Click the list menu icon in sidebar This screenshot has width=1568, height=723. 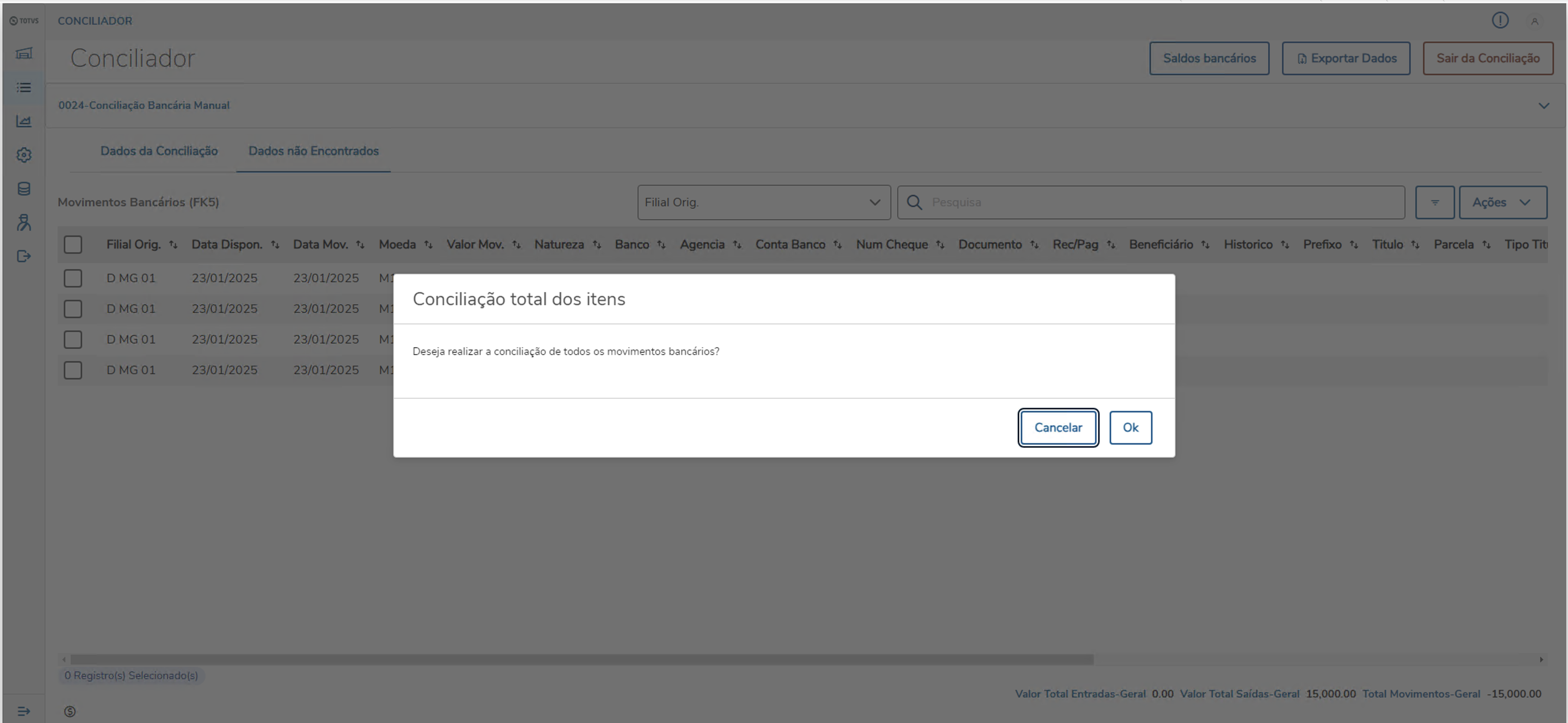[x=24, y=88]
